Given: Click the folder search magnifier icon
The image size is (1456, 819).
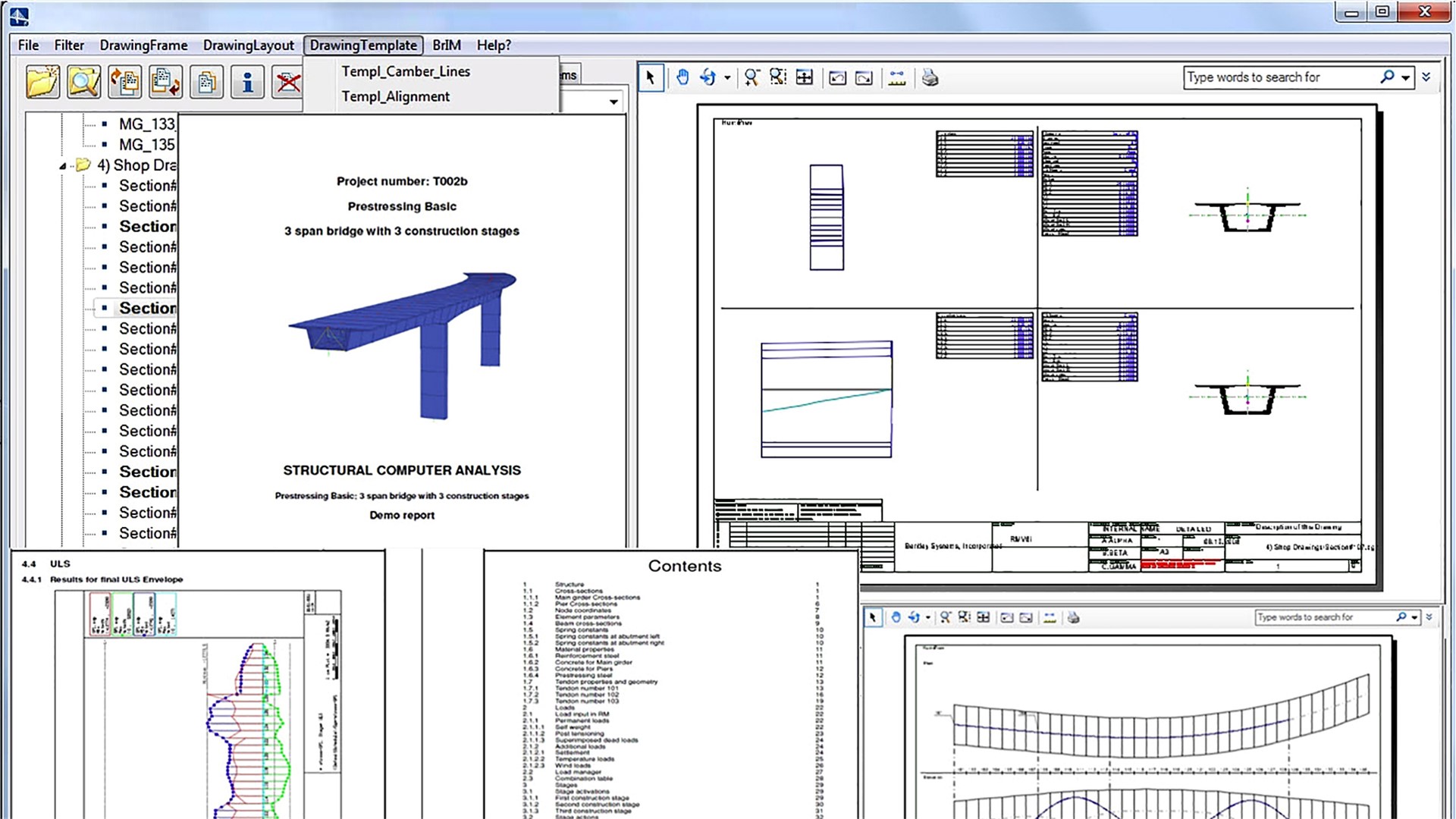Looking at the screenshot, I should [83, 81].
